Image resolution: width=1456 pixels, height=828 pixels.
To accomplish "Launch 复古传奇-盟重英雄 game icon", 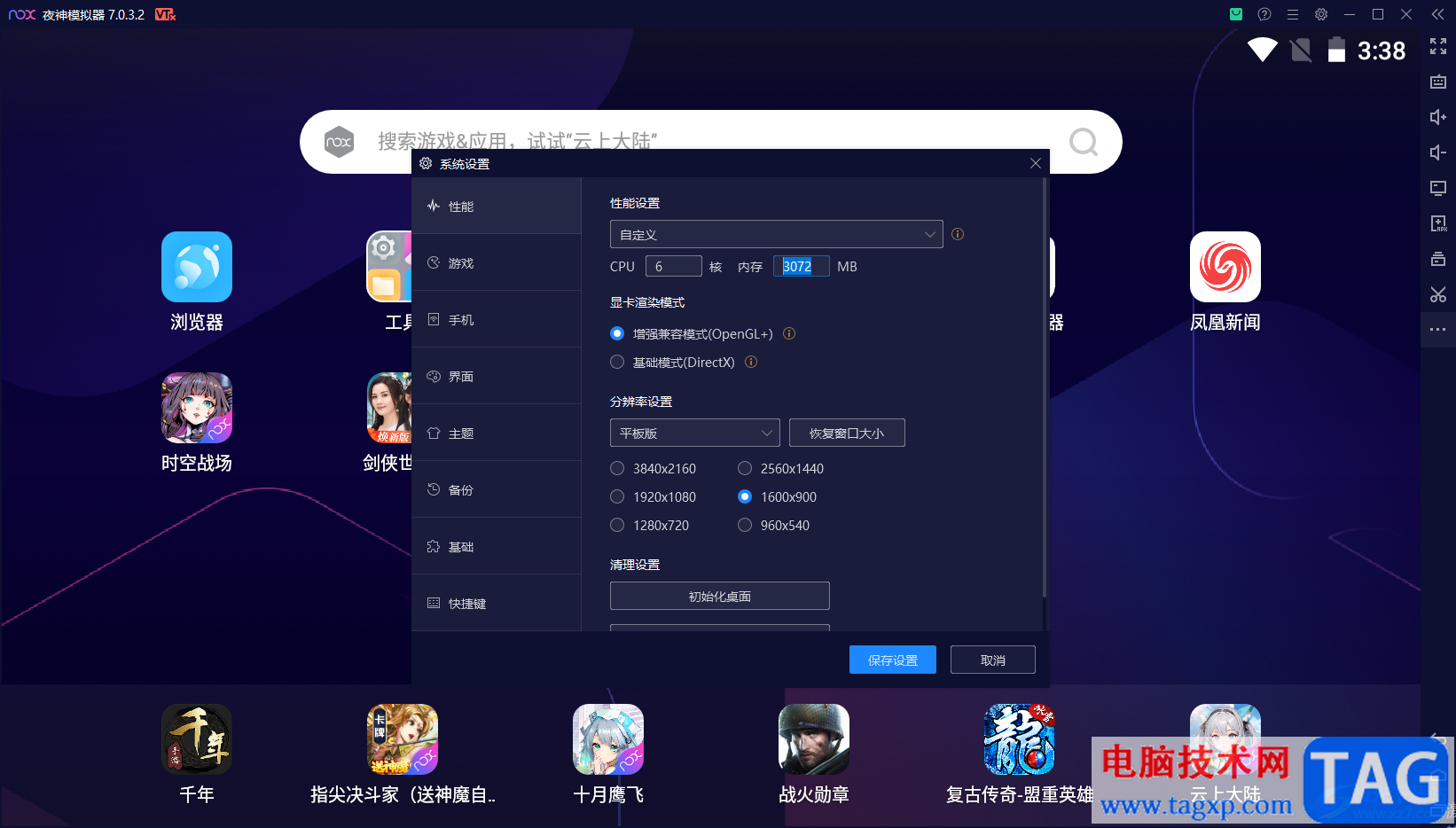I will [x=1020, y=739].
